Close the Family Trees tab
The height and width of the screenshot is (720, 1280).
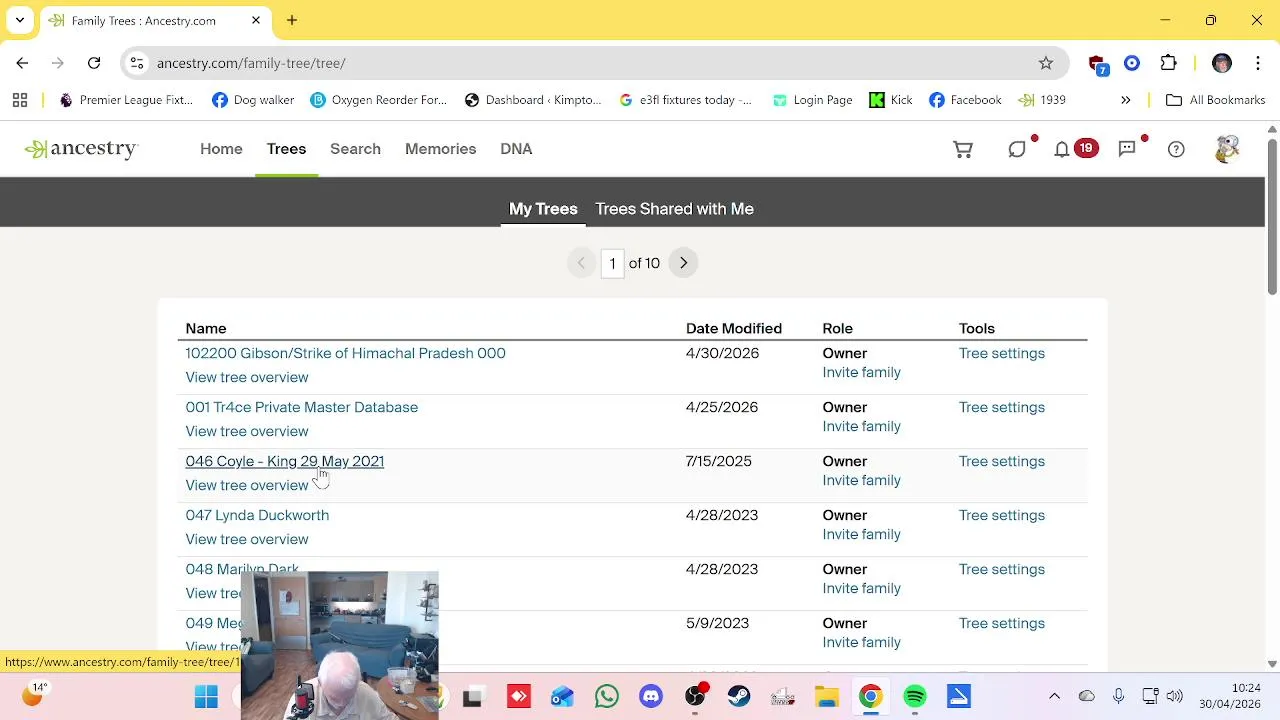click(x=256, y=20)
